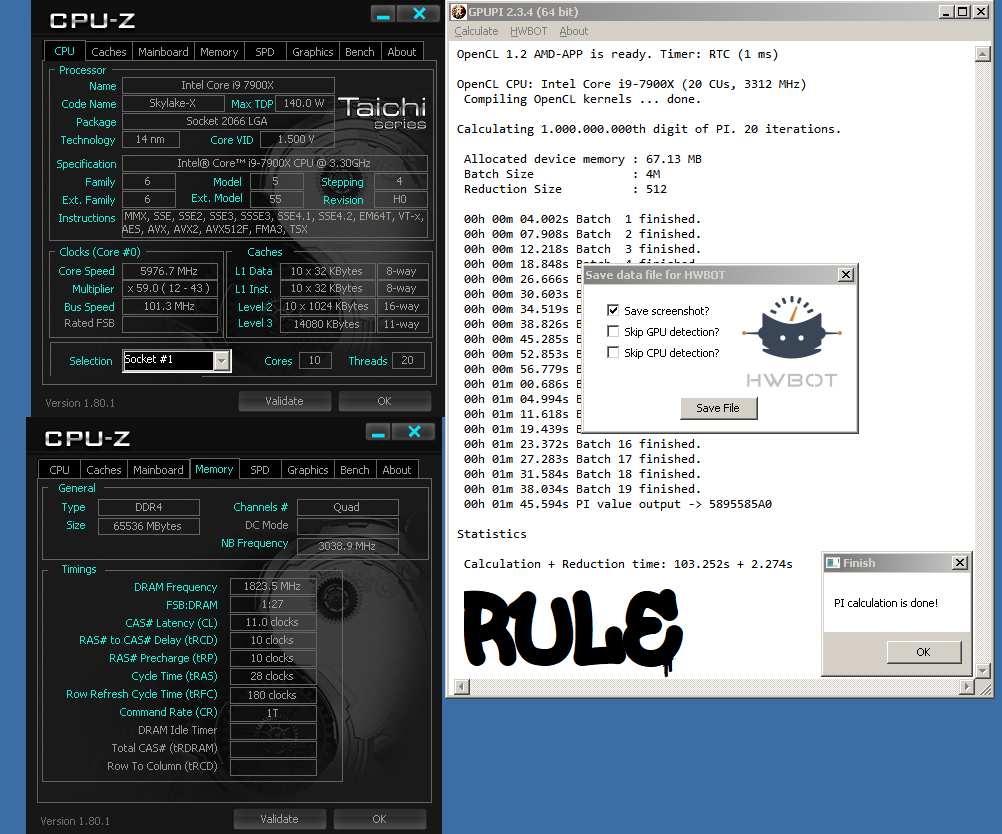Uncheck the Save screenshot checkbox
This screenshot has height=834, width=1002.
tap(613, 311)
